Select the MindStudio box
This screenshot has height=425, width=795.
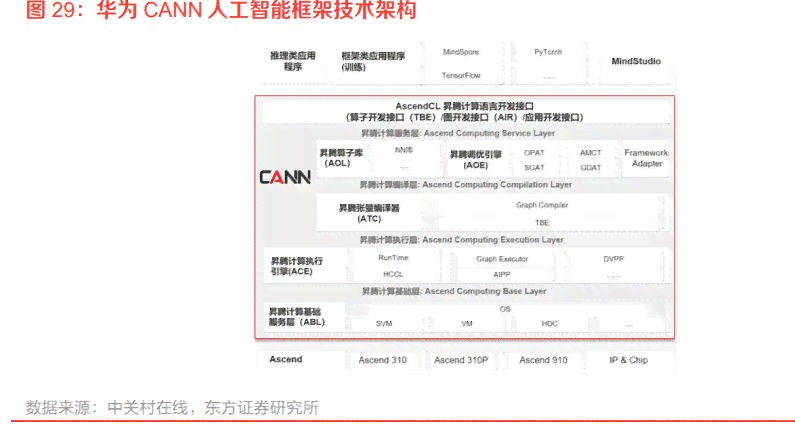(x=636, y=61)
